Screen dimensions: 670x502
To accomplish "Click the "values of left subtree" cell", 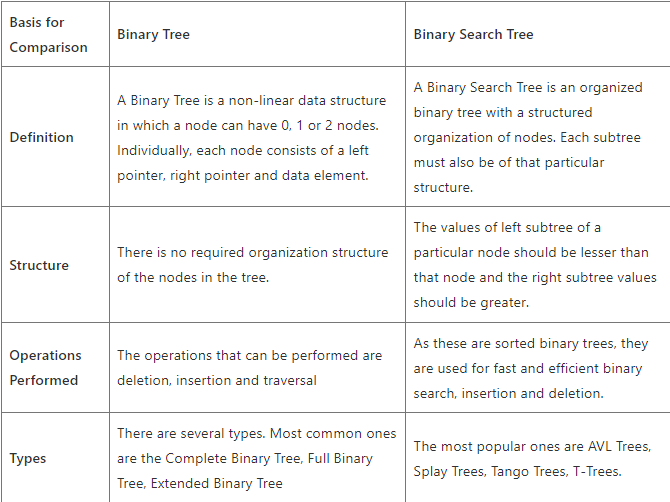I will pyautogui.click(x=535, y=265).
